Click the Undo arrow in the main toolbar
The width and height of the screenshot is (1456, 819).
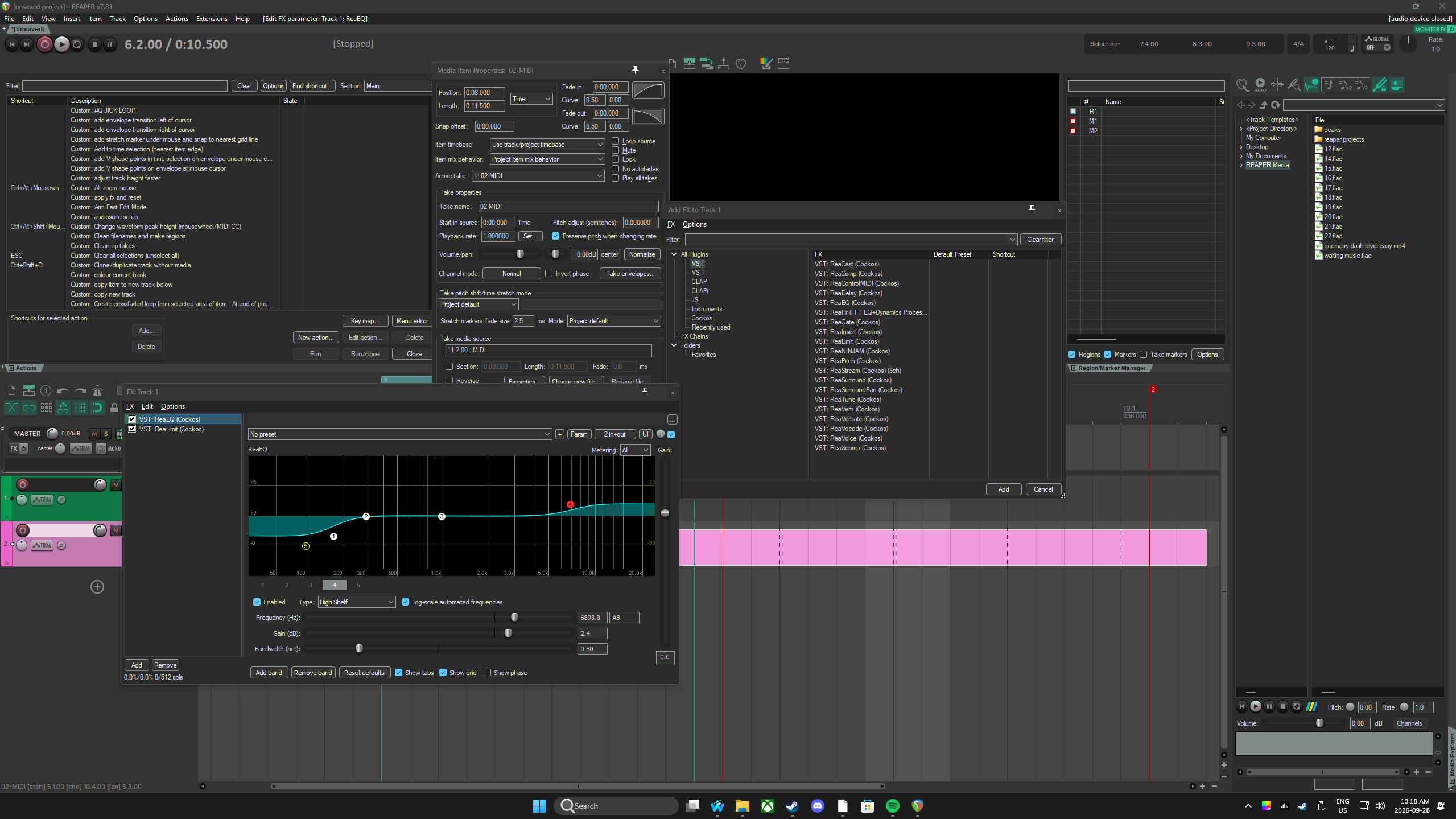(x=63, y=390)
